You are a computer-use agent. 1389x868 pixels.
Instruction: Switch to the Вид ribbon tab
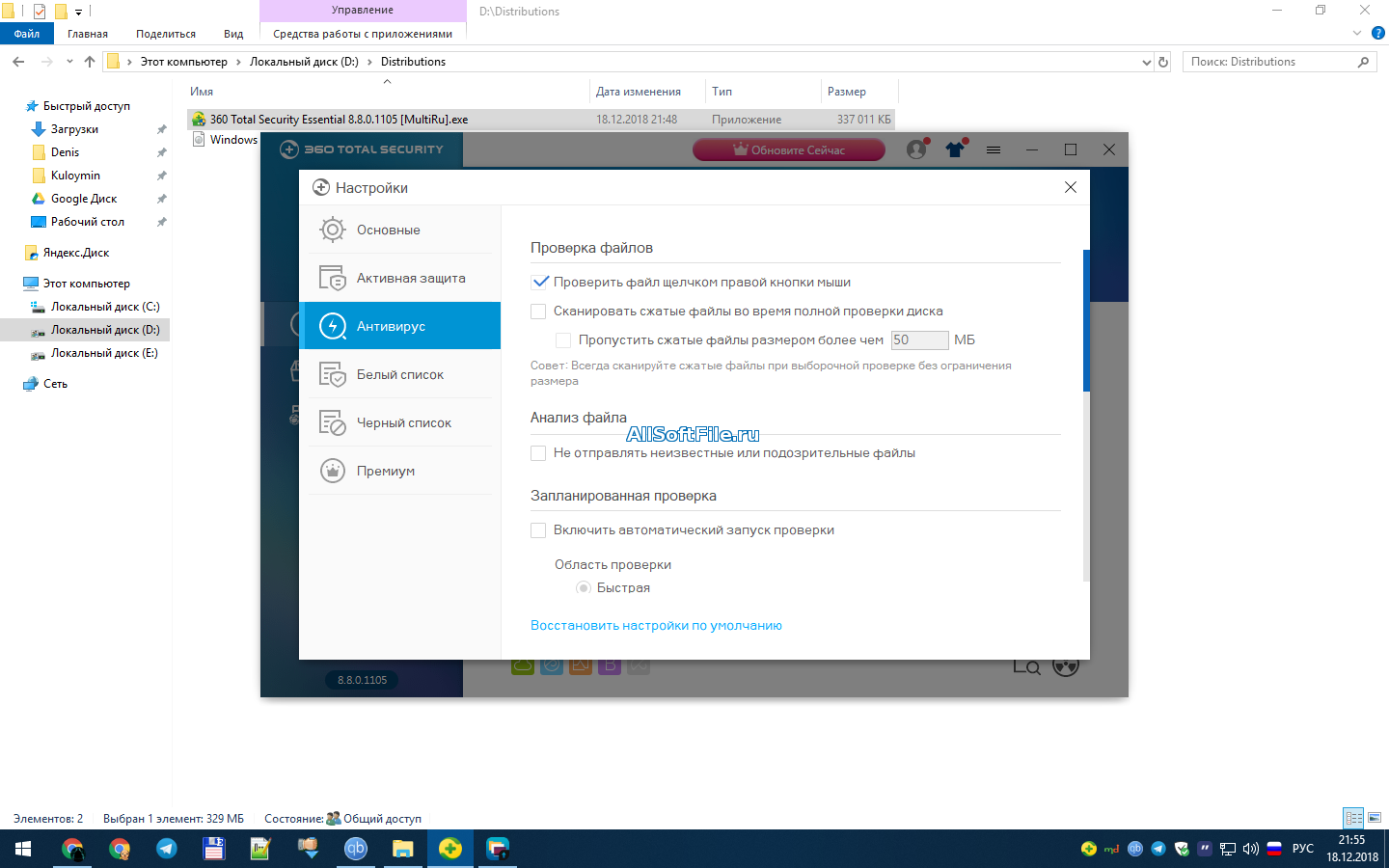(233, 34)
